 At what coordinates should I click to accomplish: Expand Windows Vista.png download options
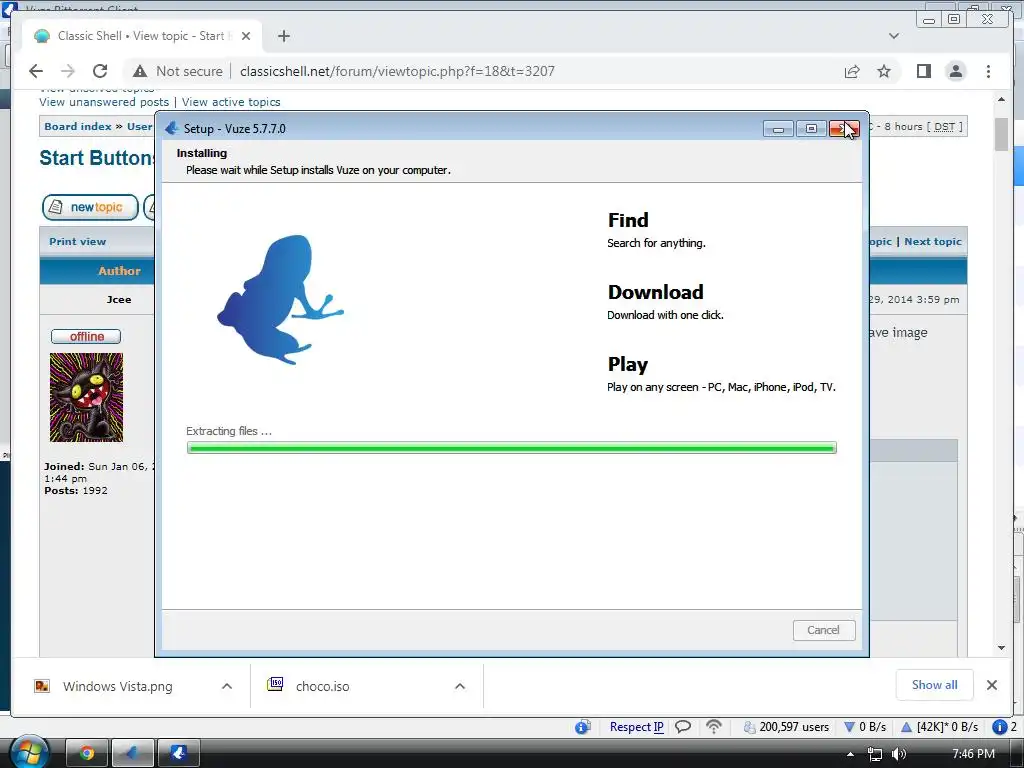(227, 686)
